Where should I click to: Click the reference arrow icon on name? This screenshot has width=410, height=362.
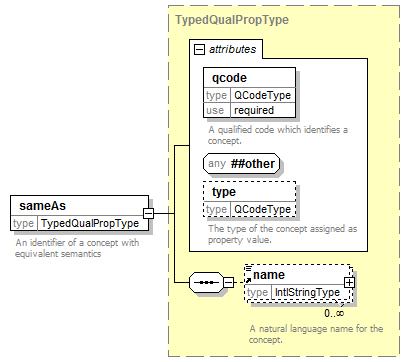point(248,280)
